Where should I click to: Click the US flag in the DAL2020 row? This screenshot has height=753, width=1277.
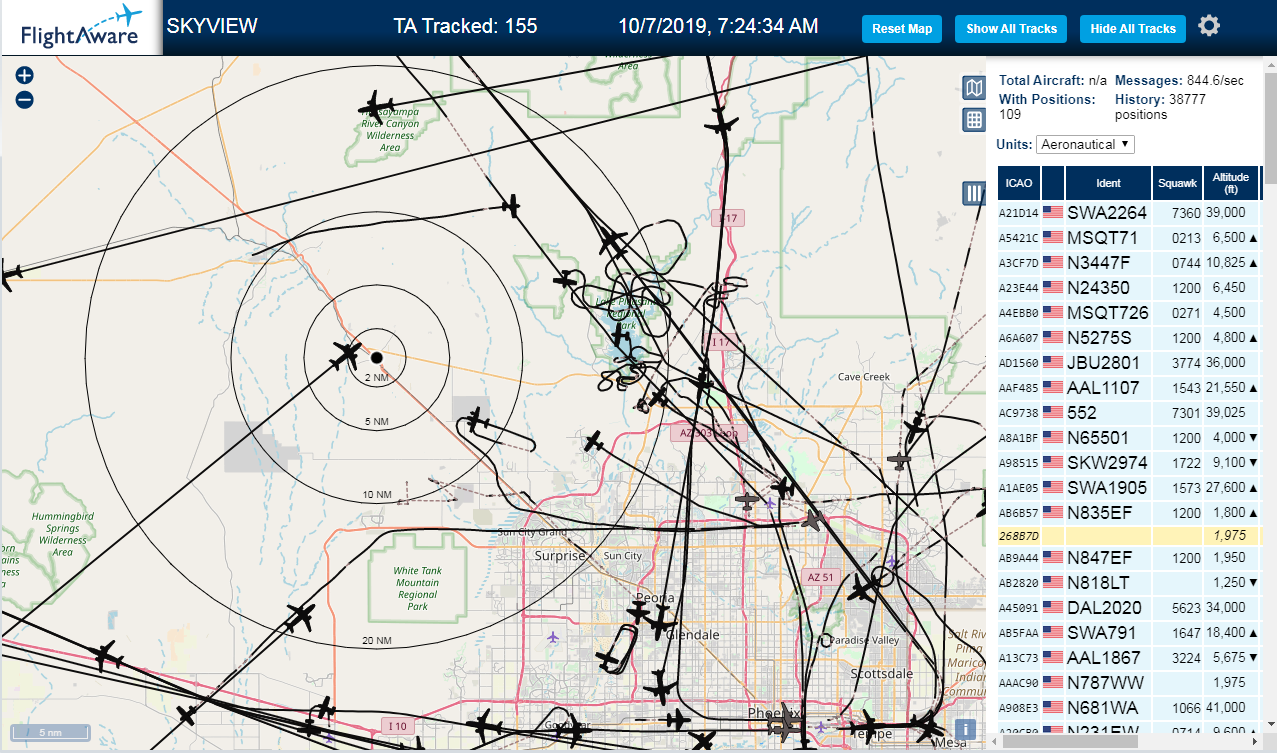1053,607
